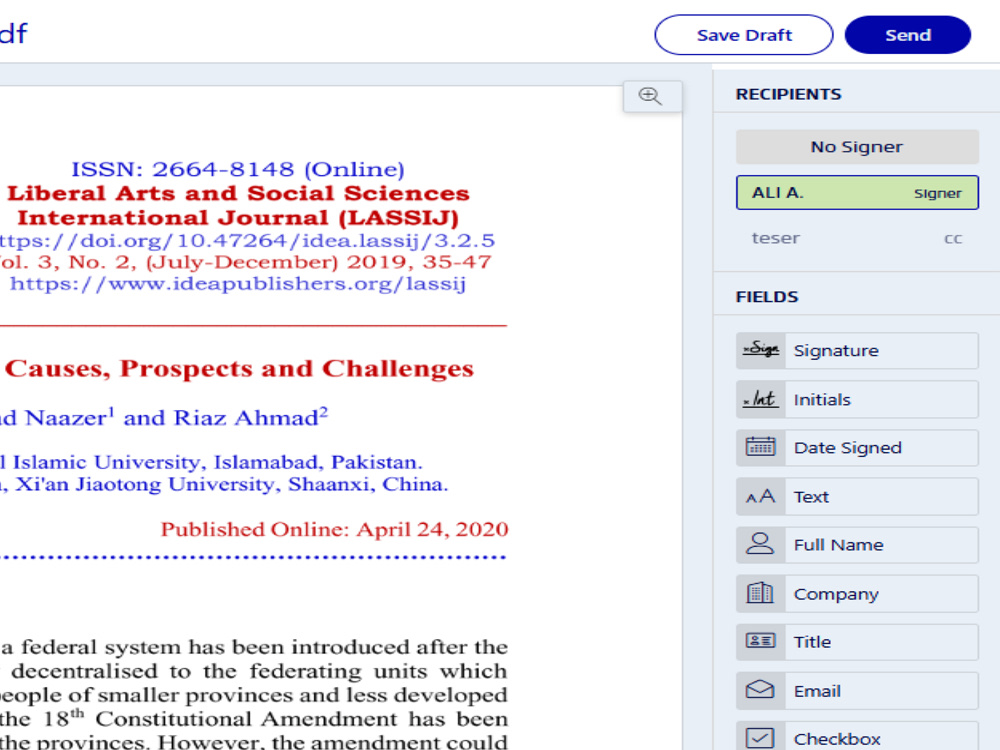Choose the Email field label
This screenshot has height=750, width=1000.
tap(817, 691)
